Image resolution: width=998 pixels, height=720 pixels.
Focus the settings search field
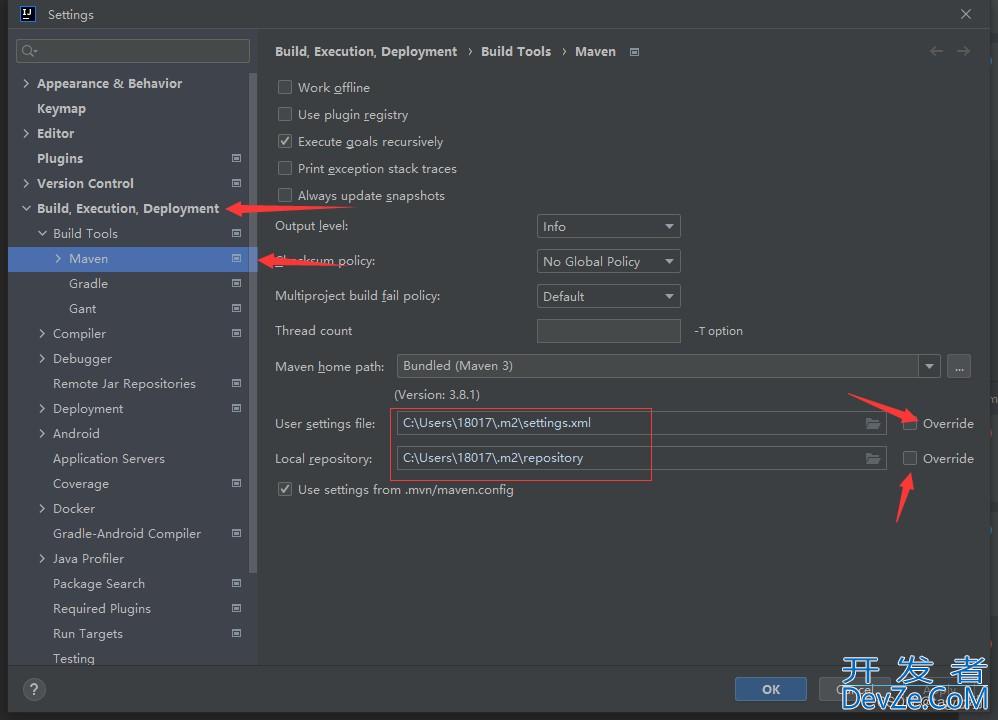[x=133, y=51]
